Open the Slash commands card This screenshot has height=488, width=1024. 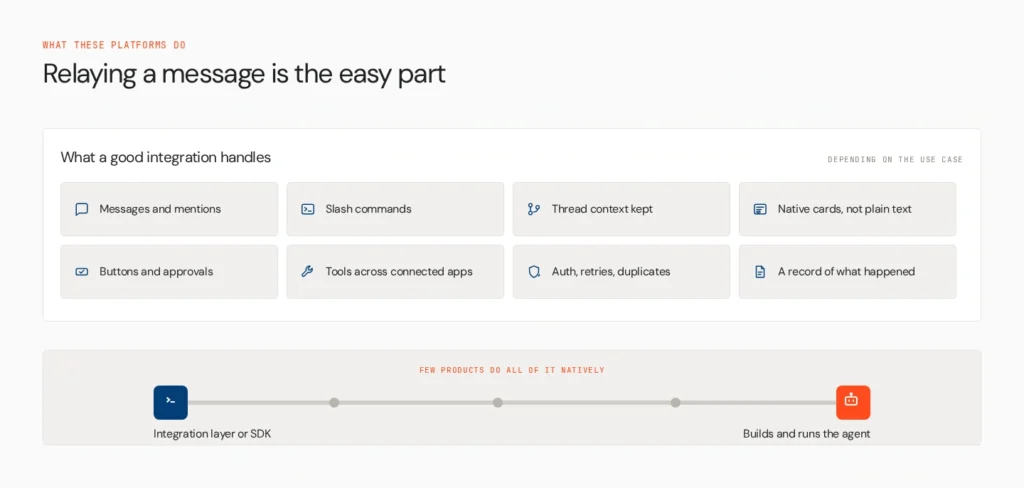(x=395, y=209)
